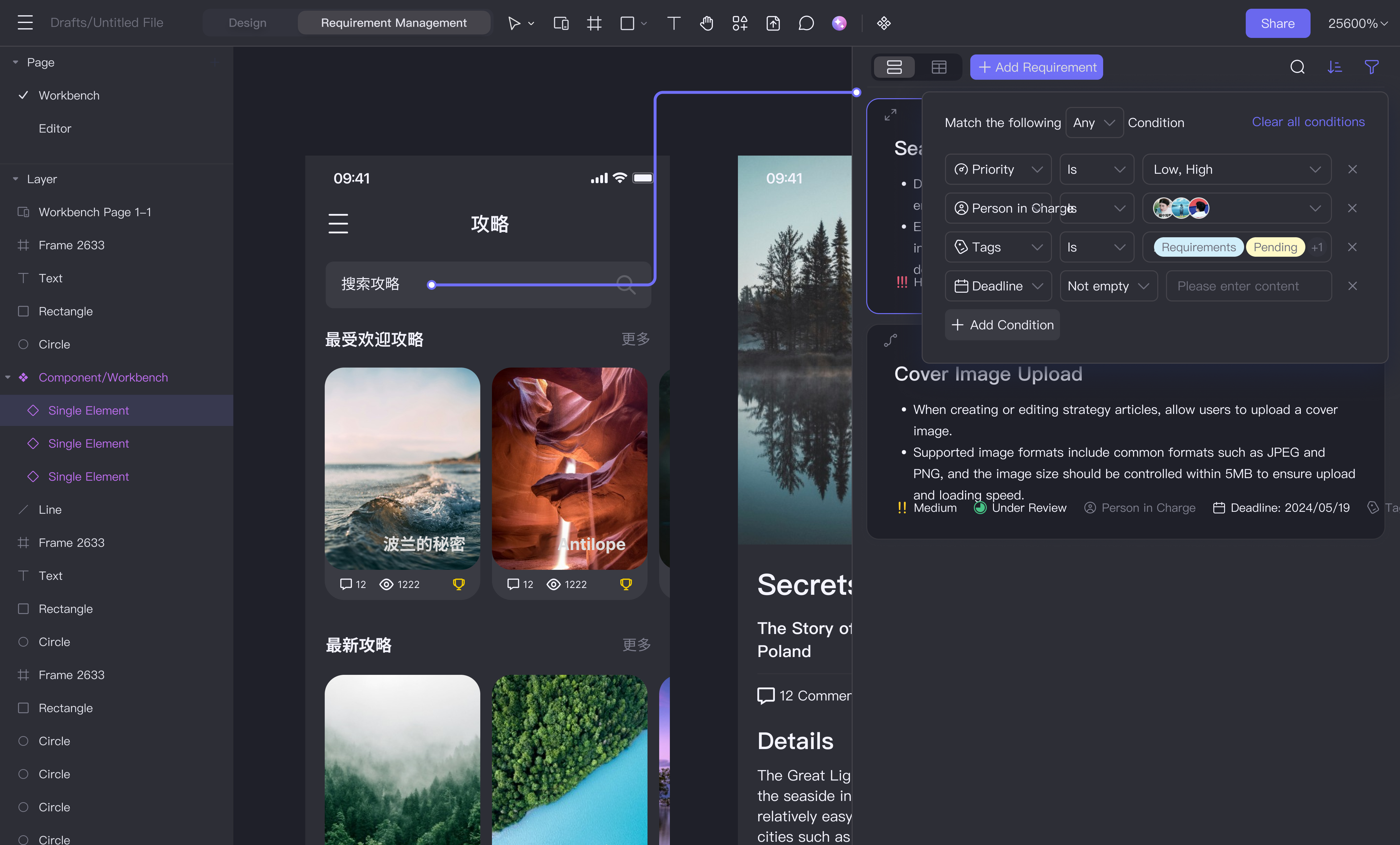Open the Not empty operator dropdown
The width and height of the screenshot is (1400, 845).
tap(1108, 286)
